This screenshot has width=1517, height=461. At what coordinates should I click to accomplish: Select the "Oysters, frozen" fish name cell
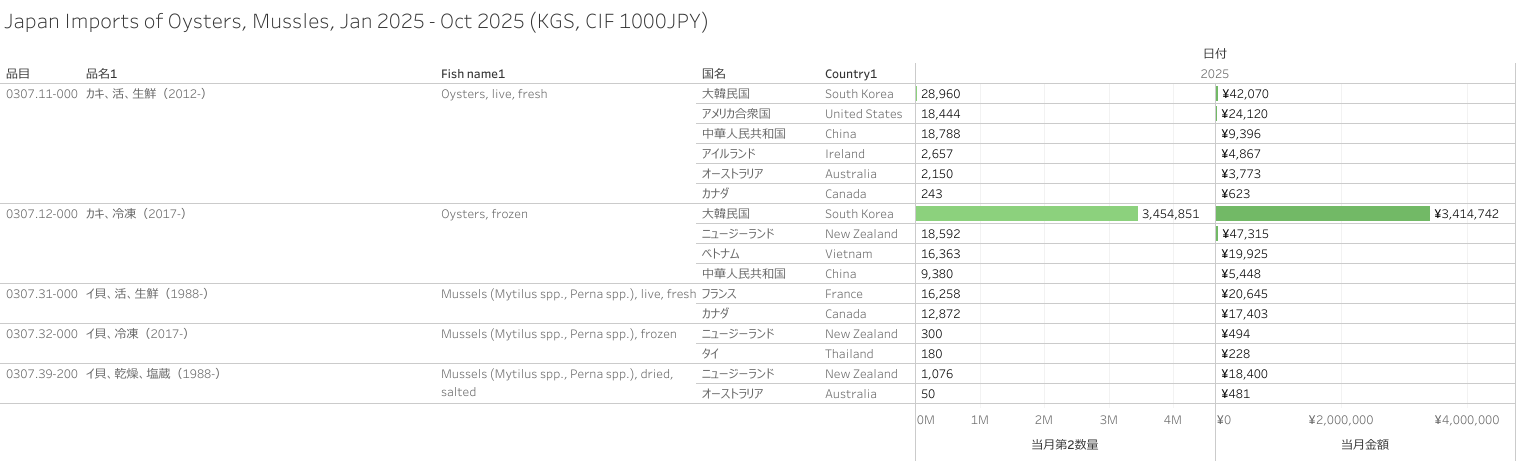click(x=484, y=214)
